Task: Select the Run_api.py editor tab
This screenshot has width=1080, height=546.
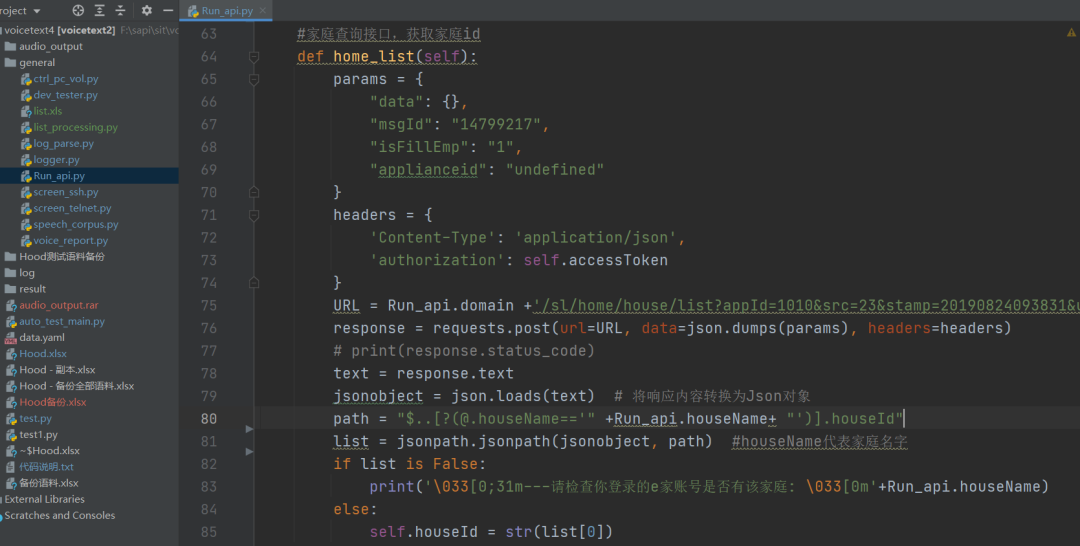Action: (x=227, y=10)
